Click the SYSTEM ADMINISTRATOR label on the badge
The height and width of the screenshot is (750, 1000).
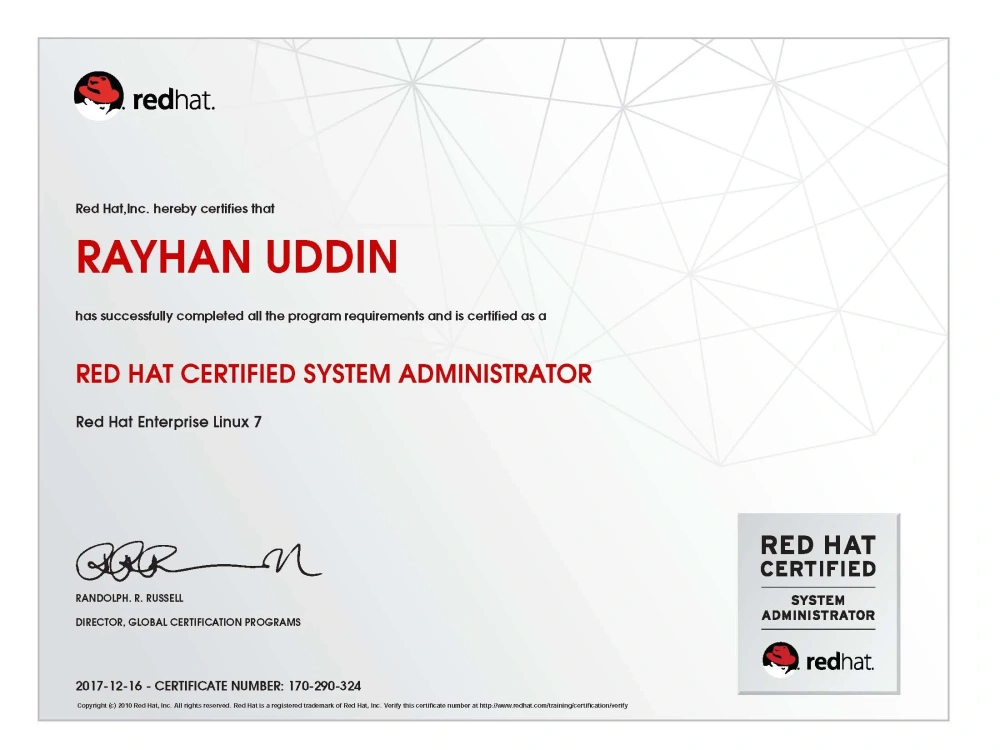(816, 608)
